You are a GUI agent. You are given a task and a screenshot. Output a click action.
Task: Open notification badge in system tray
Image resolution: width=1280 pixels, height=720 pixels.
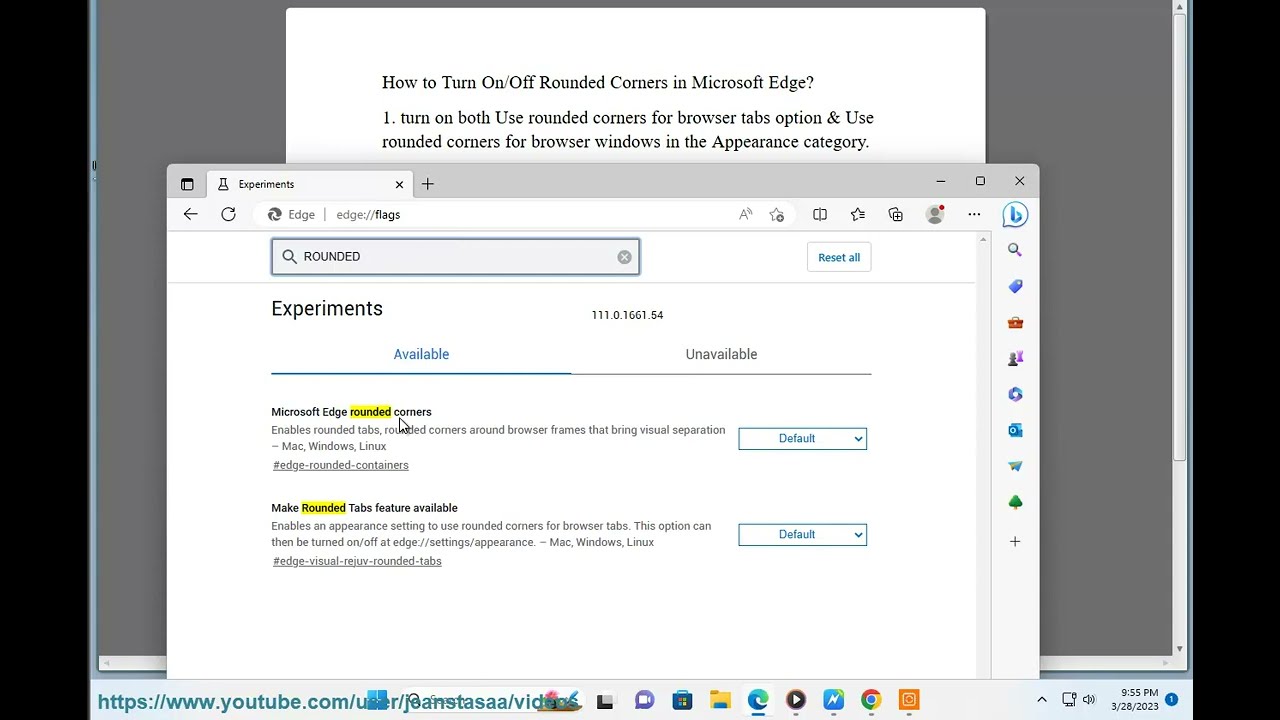click(x=1171, y=700)
